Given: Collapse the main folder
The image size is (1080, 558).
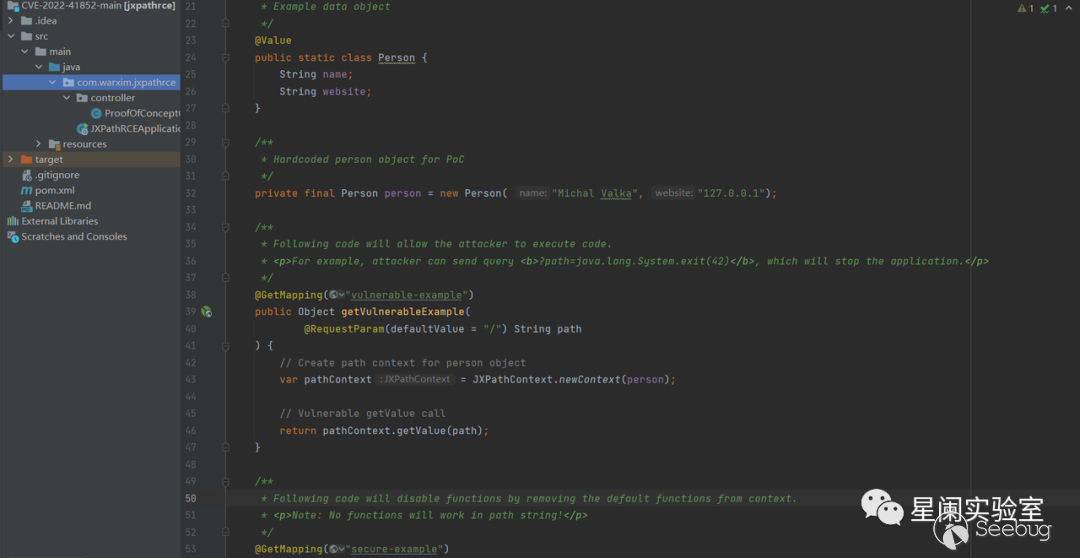Looking at the screenshot, I should [x=25, y=52].
